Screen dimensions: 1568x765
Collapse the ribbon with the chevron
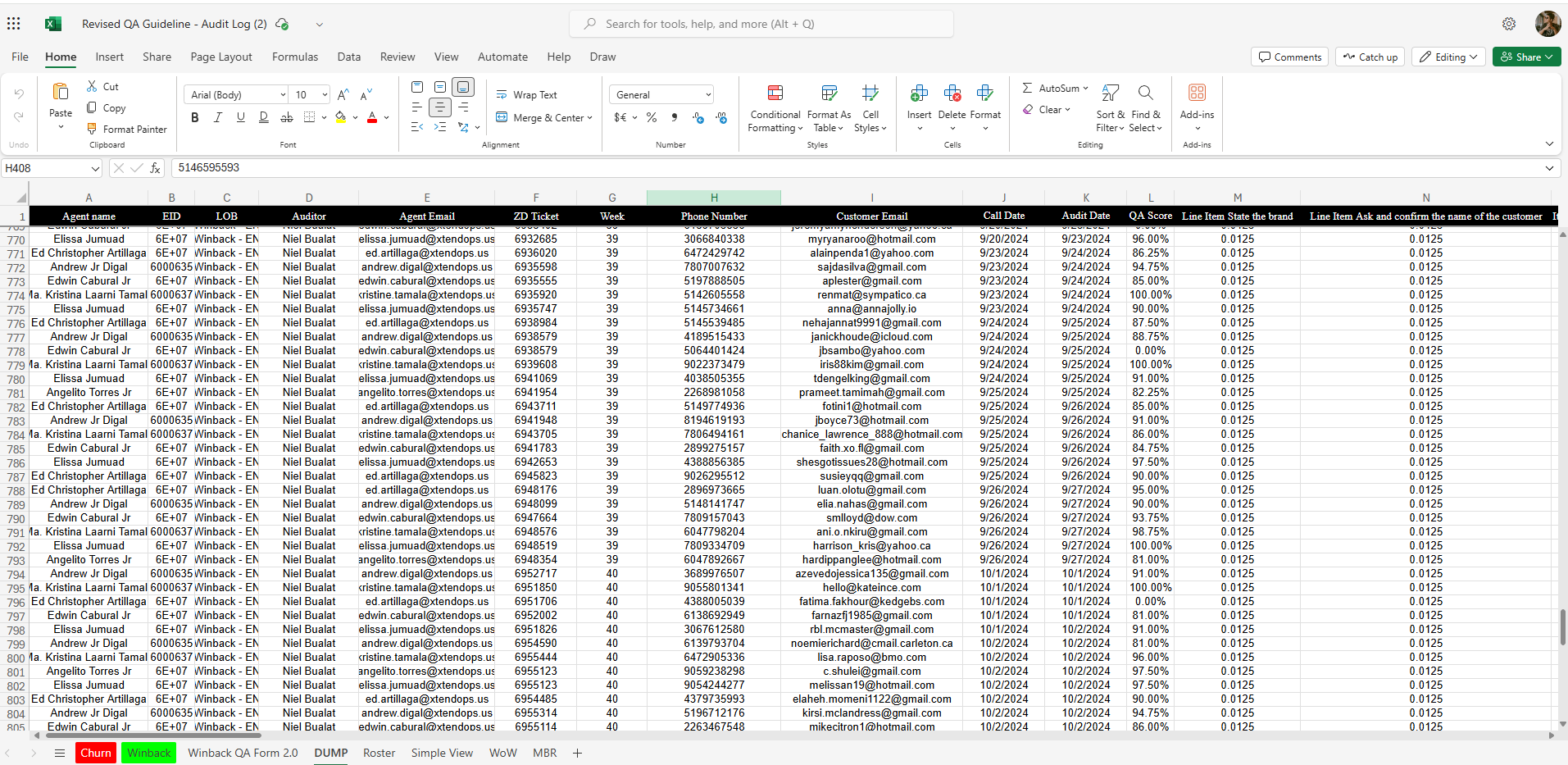1549,144
